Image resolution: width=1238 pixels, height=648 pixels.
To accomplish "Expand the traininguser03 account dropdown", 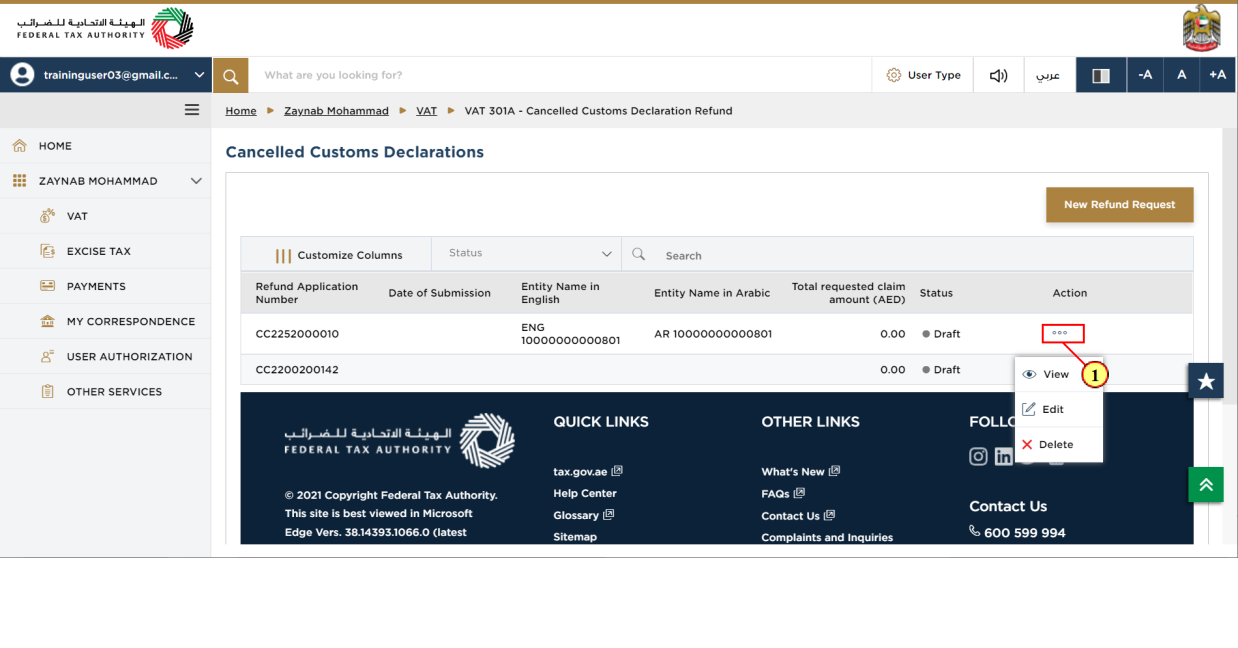I will 199,75.
